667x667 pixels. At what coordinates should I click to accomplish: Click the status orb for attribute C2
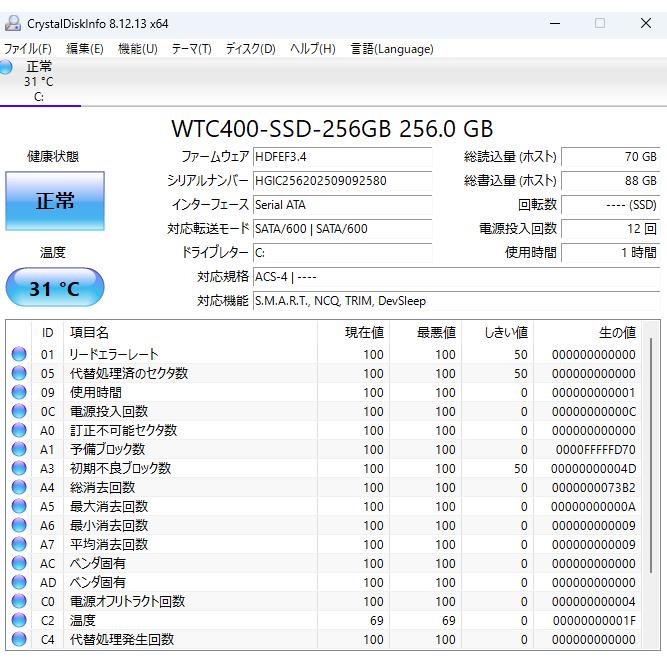click(x=19, y=620)
